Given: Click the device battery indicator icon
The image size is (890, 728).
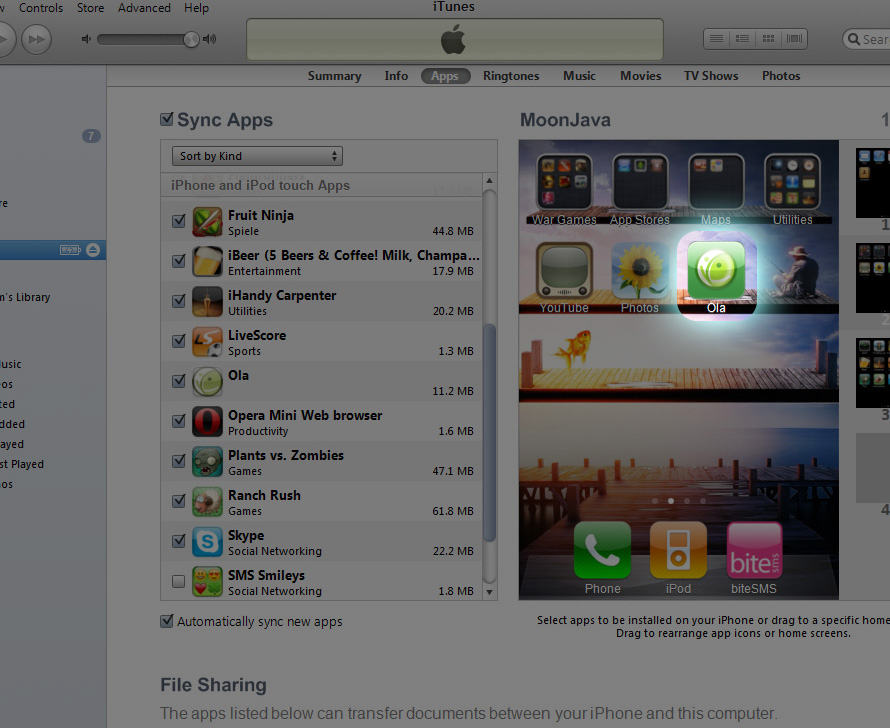Looking at the screenshot, I should point(70,250).
